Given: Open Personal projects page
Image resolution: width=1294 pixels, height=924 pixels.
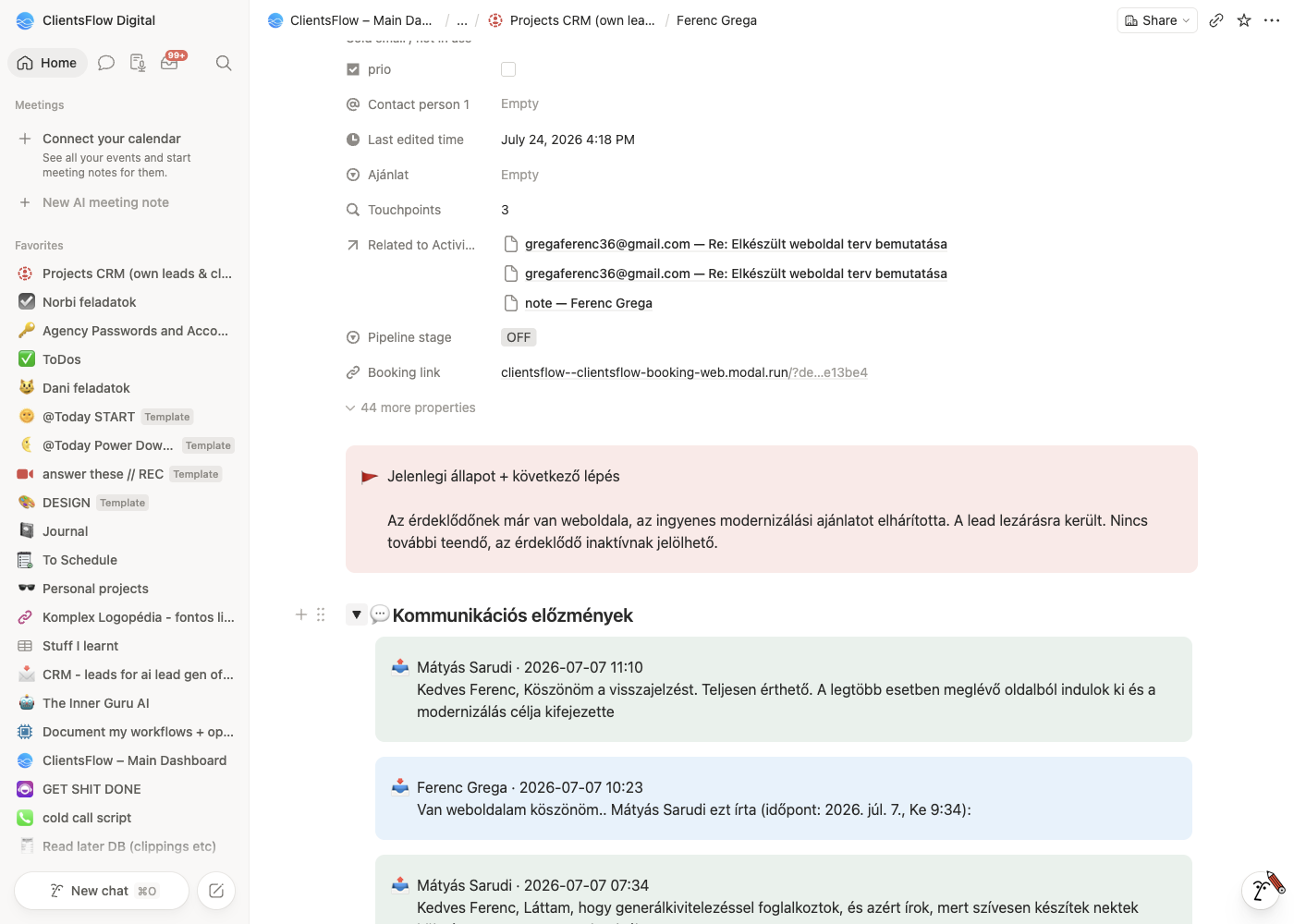Looking at the screenshot, I should pos(124,589).
